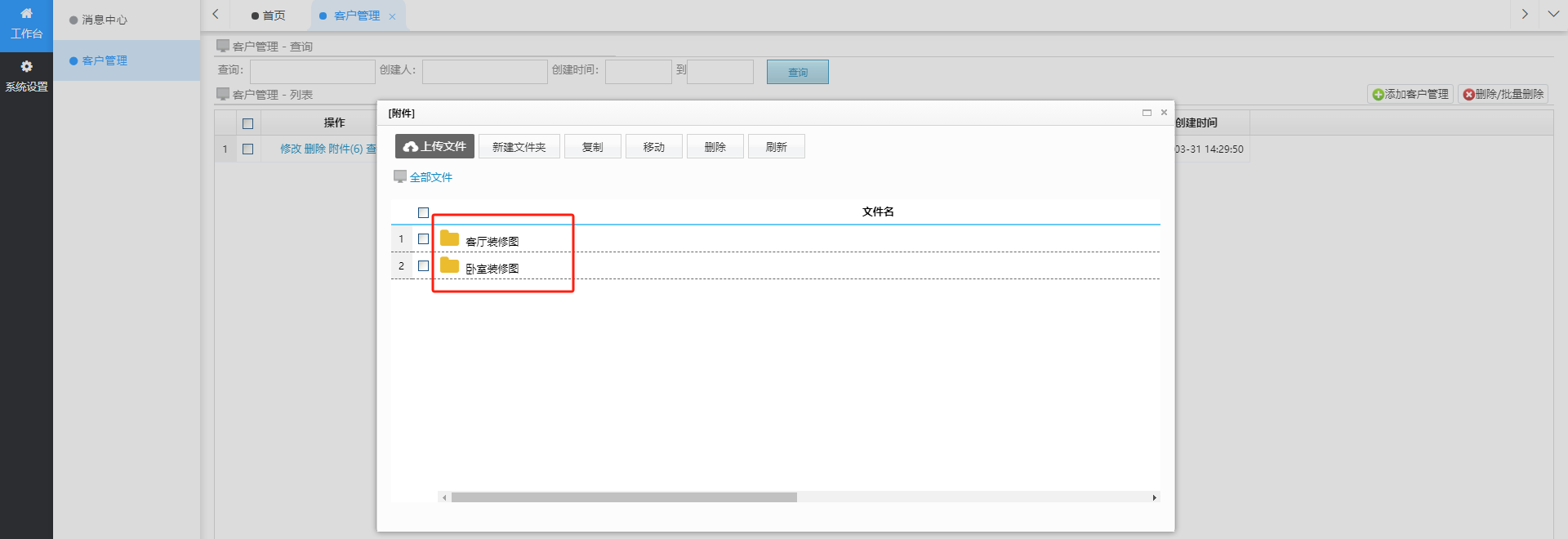Close the 客户管理 tab with x icon

[x=392, y=16]
